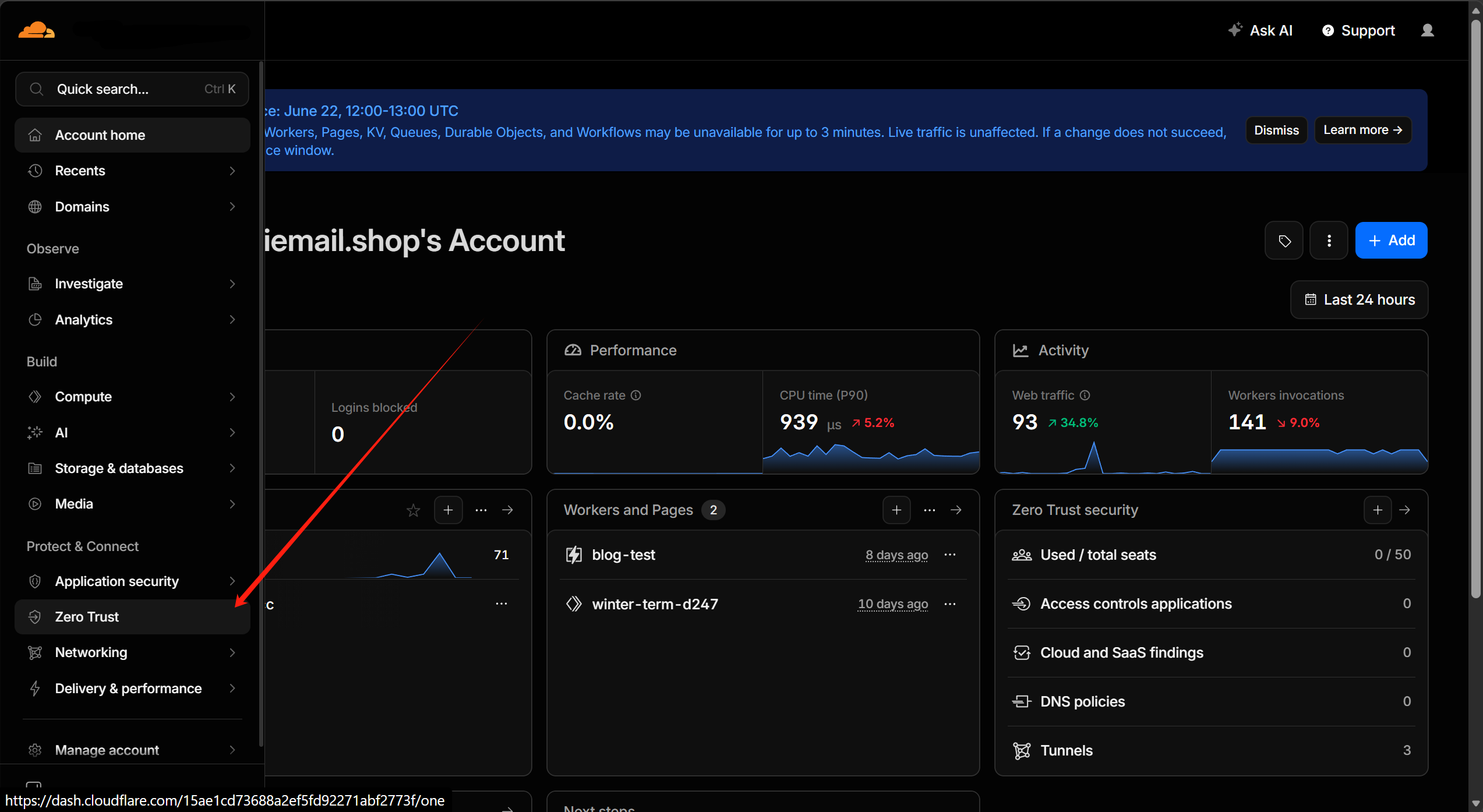Screen dimensions: 1483x812
Task: Open the Support menu
Action: [1358, 30]
